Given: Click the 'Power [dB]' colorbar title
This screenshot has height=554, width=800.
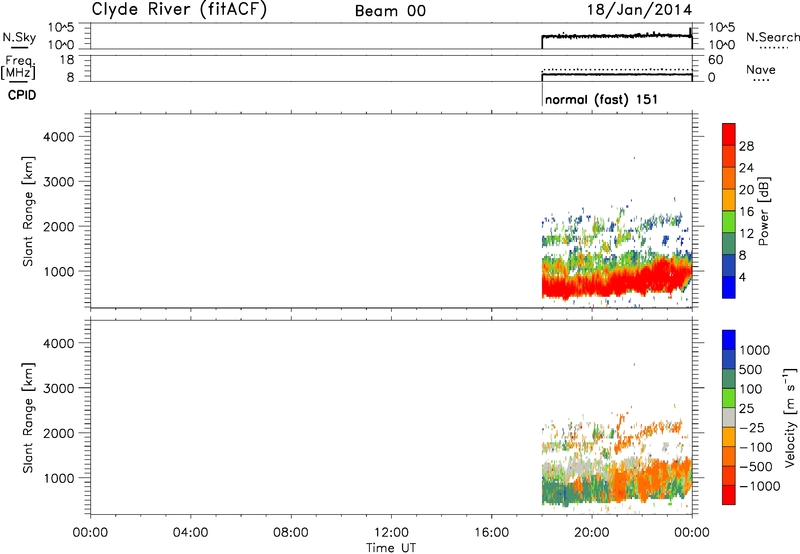Looking at the screenshot, I should coord(763,211).
